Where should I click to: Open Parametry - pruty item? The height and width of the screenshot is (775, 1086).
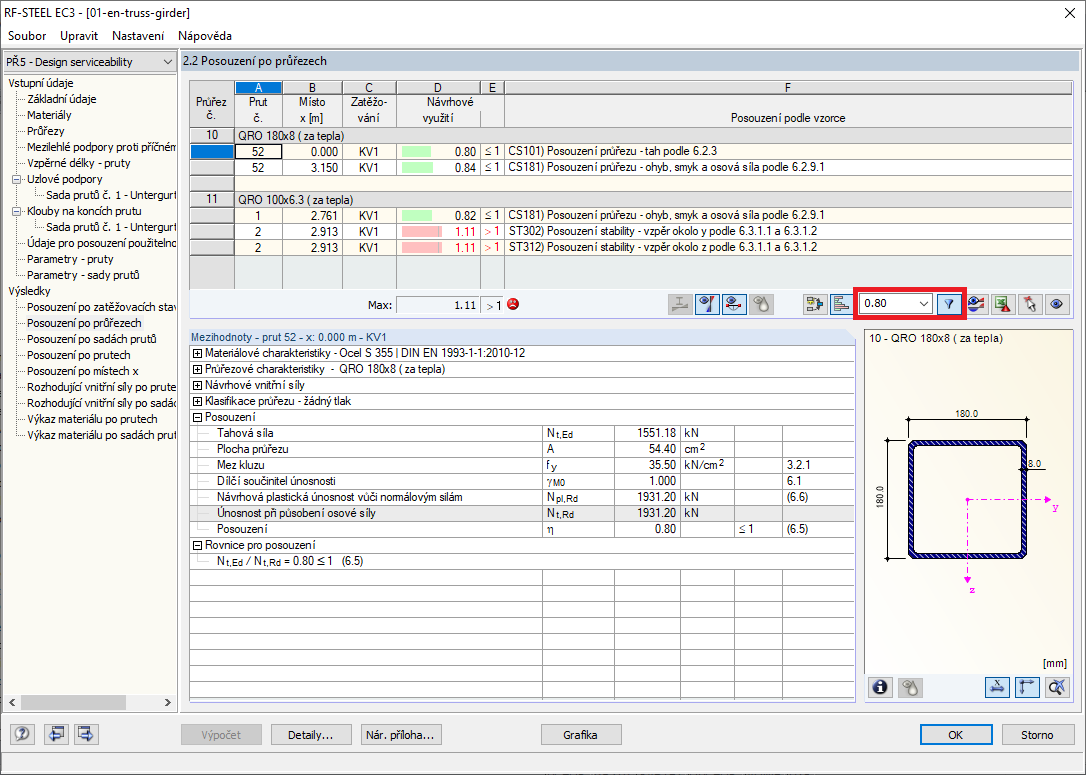(x=70, y=259)
